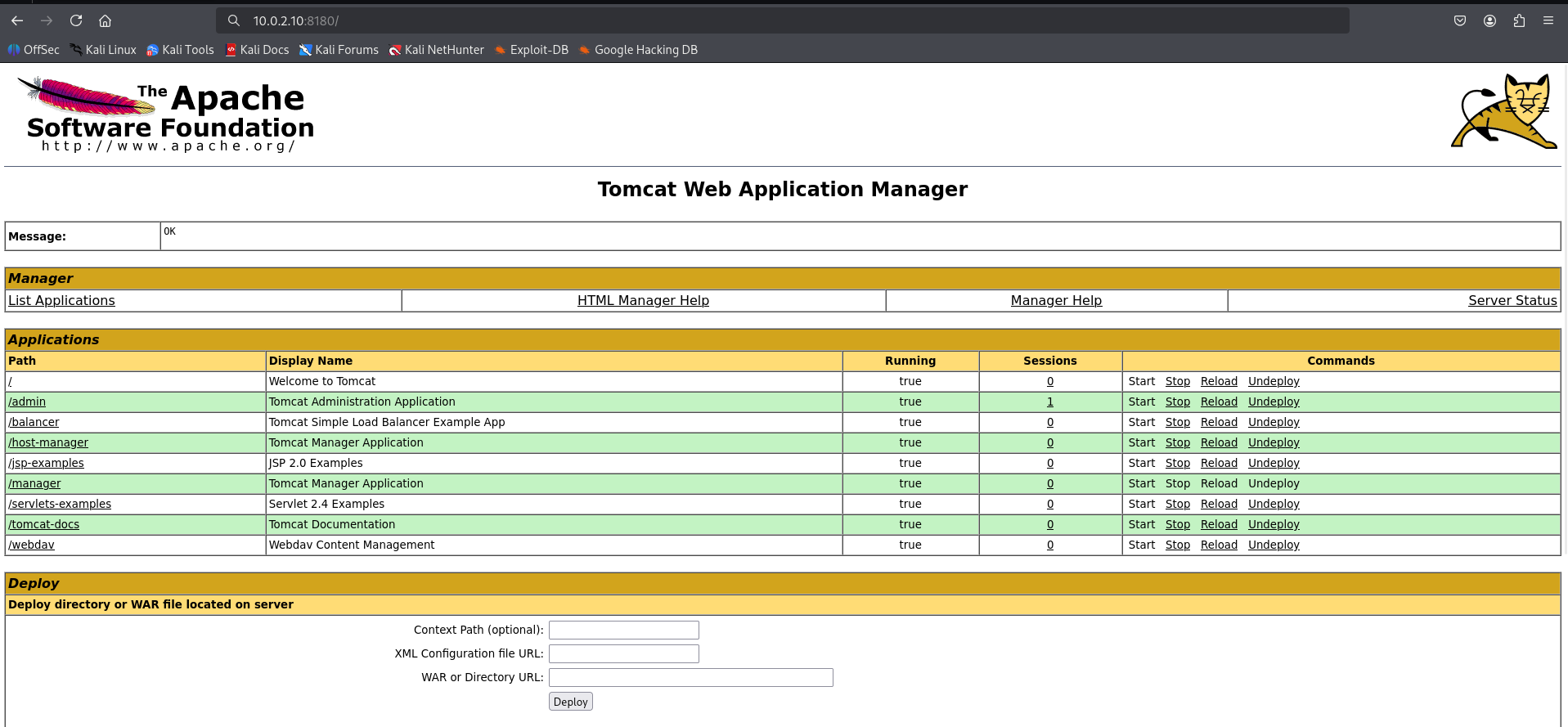
Task: Reload the current page
Action: [x=76, y=20]
